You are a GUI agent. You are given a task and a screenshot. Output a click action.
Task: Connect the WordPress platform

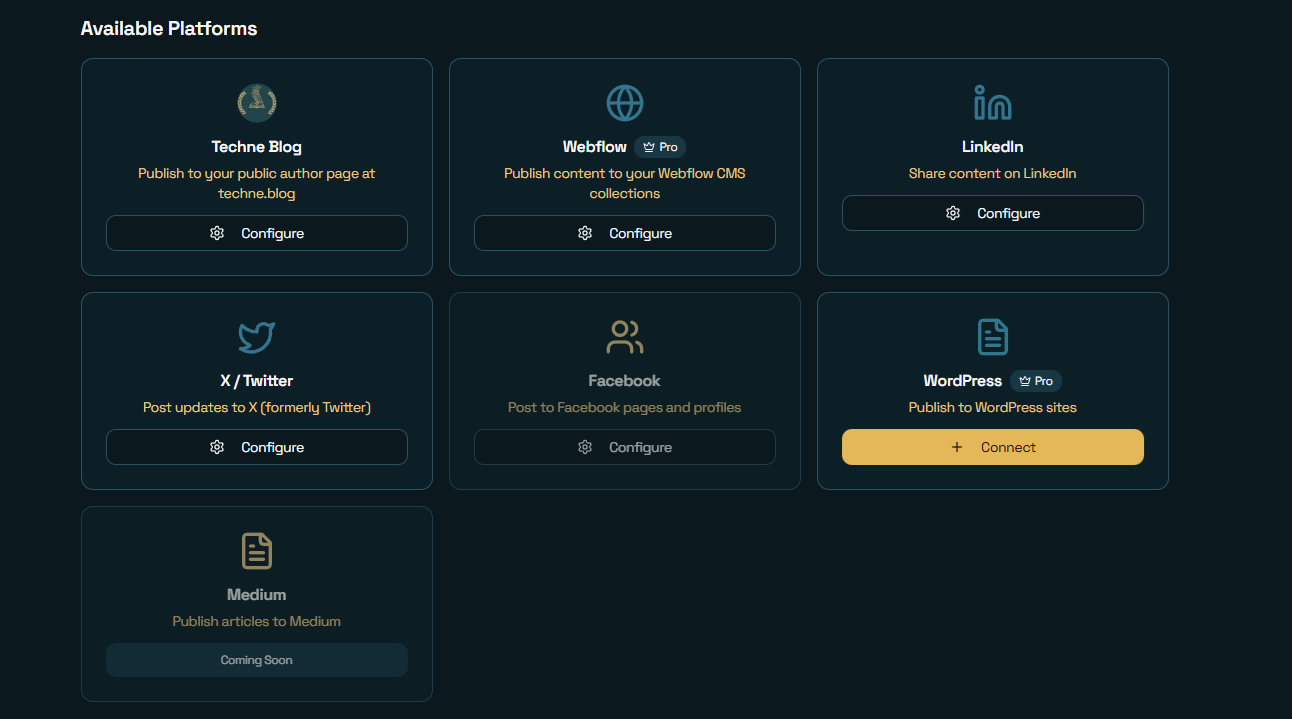tap(993, 447)
